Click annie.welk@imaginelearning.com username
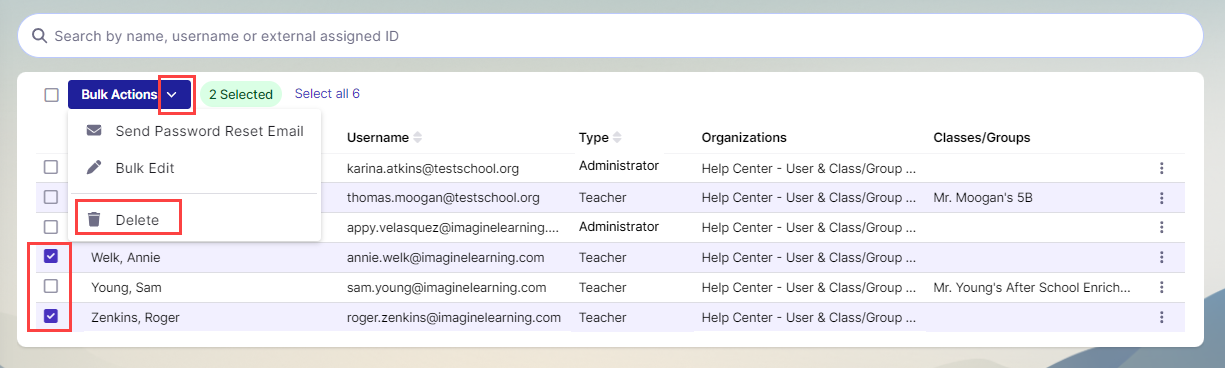1225x368 pixels. (445, 257)
